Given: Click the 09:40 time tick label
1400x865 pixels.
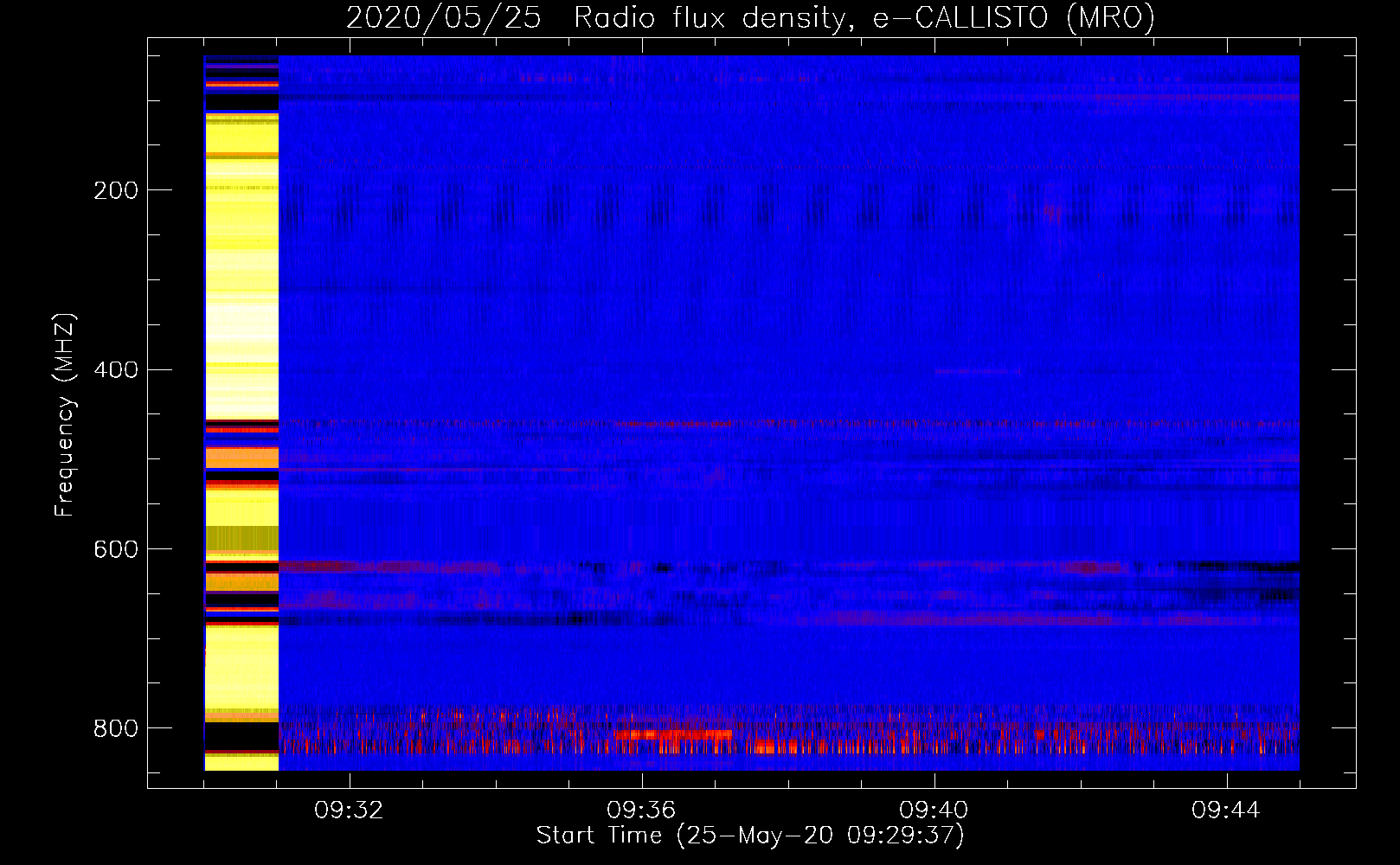Looking at the screenshot, I should coord(934,811).
